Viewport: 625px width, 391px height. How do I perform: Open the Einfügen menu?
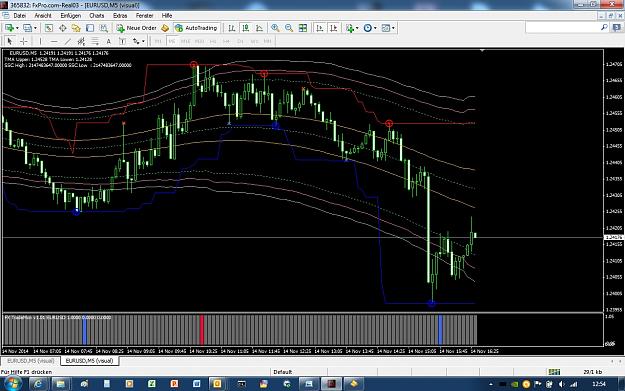click(x=71, y=16)
